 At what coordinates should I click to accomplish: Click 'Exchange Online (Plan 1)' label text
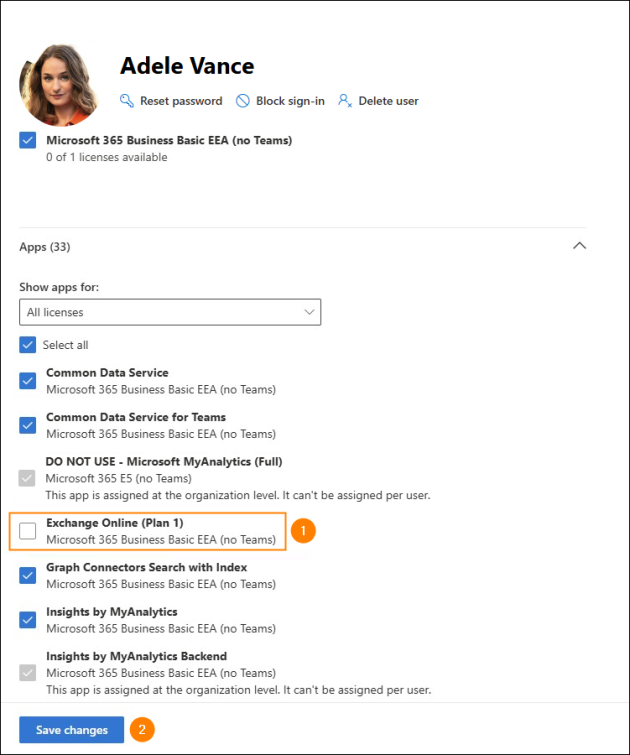(115, 523)
